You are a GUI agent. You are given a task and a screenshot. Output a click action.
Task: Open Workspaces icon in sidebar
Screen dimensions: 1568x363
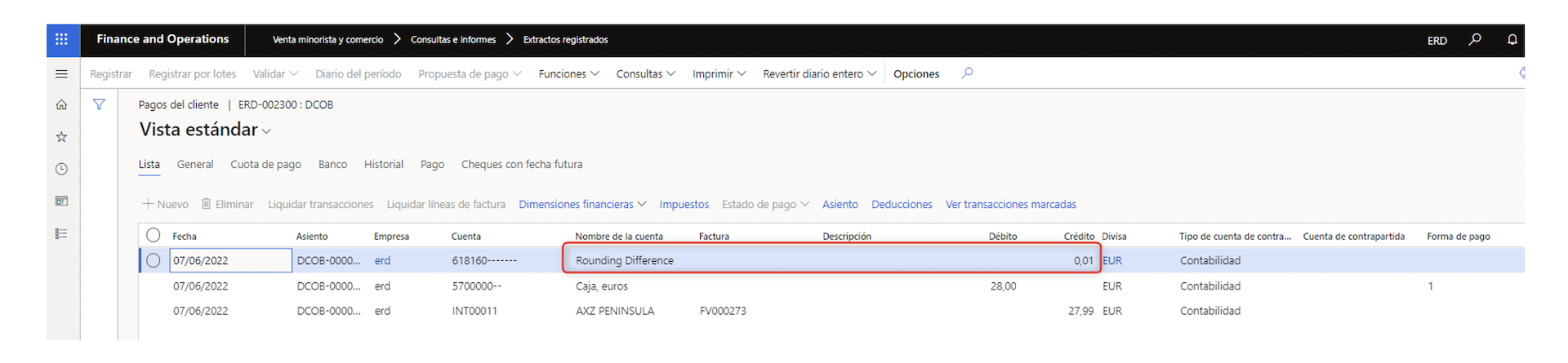(61, 201)
